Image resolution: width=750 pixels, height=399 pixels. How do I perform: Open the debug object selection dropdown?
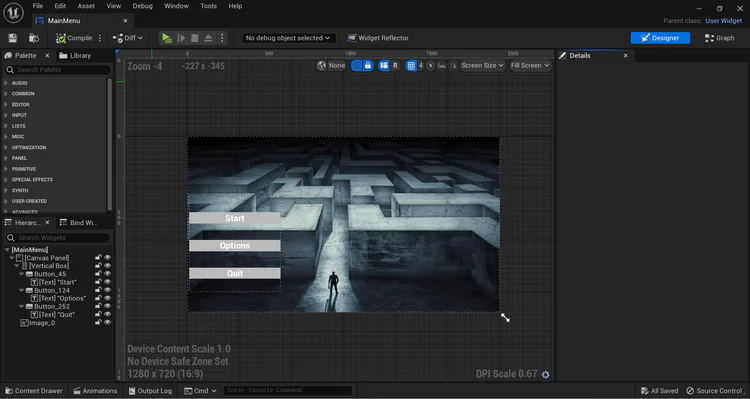click(x=288, y=38)
